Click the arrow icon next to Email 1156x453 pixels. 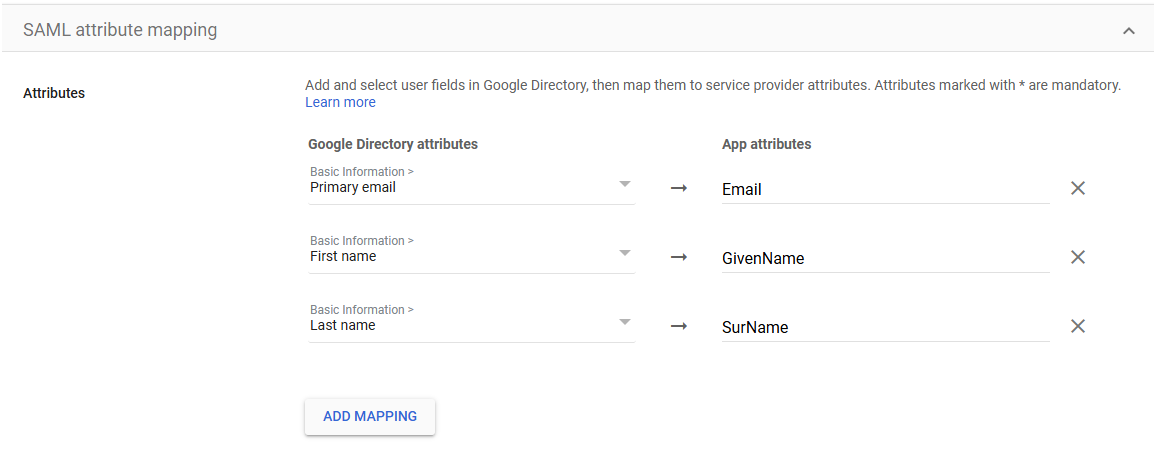[678, 188]
